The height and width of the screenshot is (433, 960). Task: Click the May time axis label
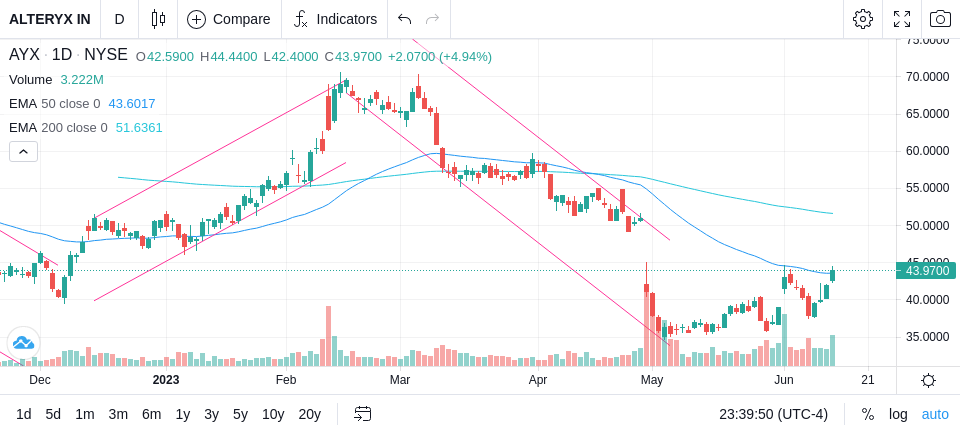click(652, 380)
